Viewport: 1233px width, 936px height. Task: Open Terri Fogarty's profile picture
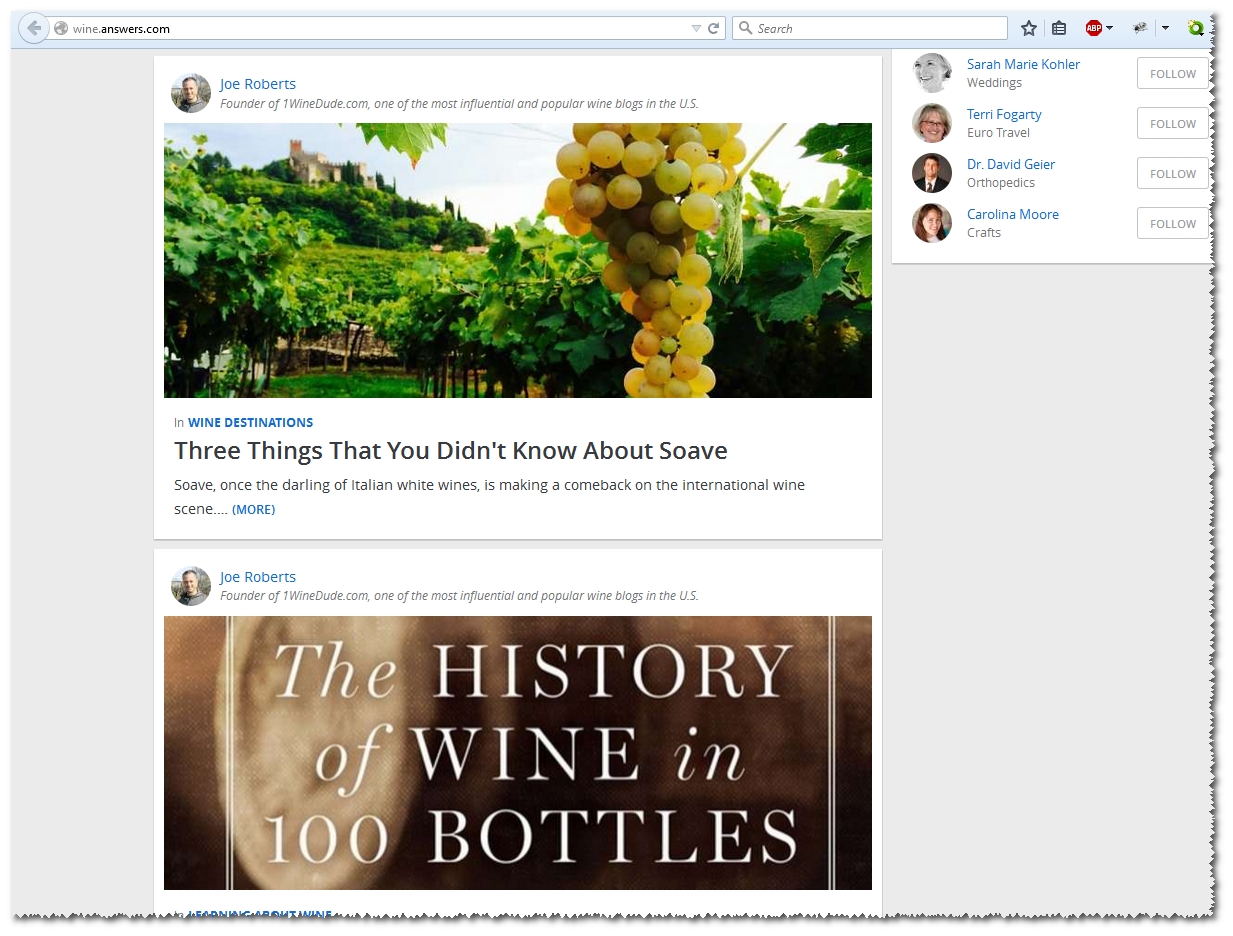932,123
